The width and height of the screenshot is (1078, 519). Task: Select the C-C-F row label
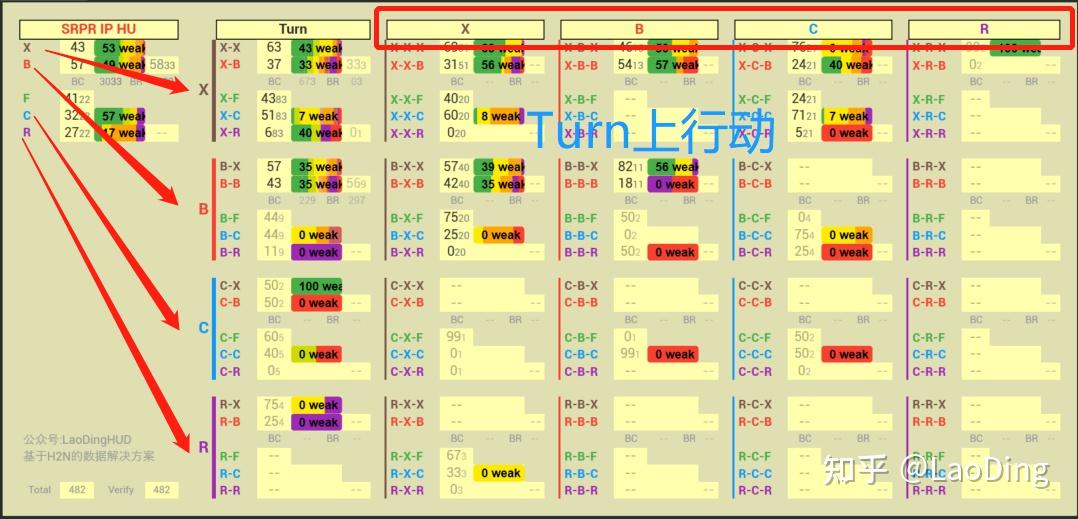point(755,338)
